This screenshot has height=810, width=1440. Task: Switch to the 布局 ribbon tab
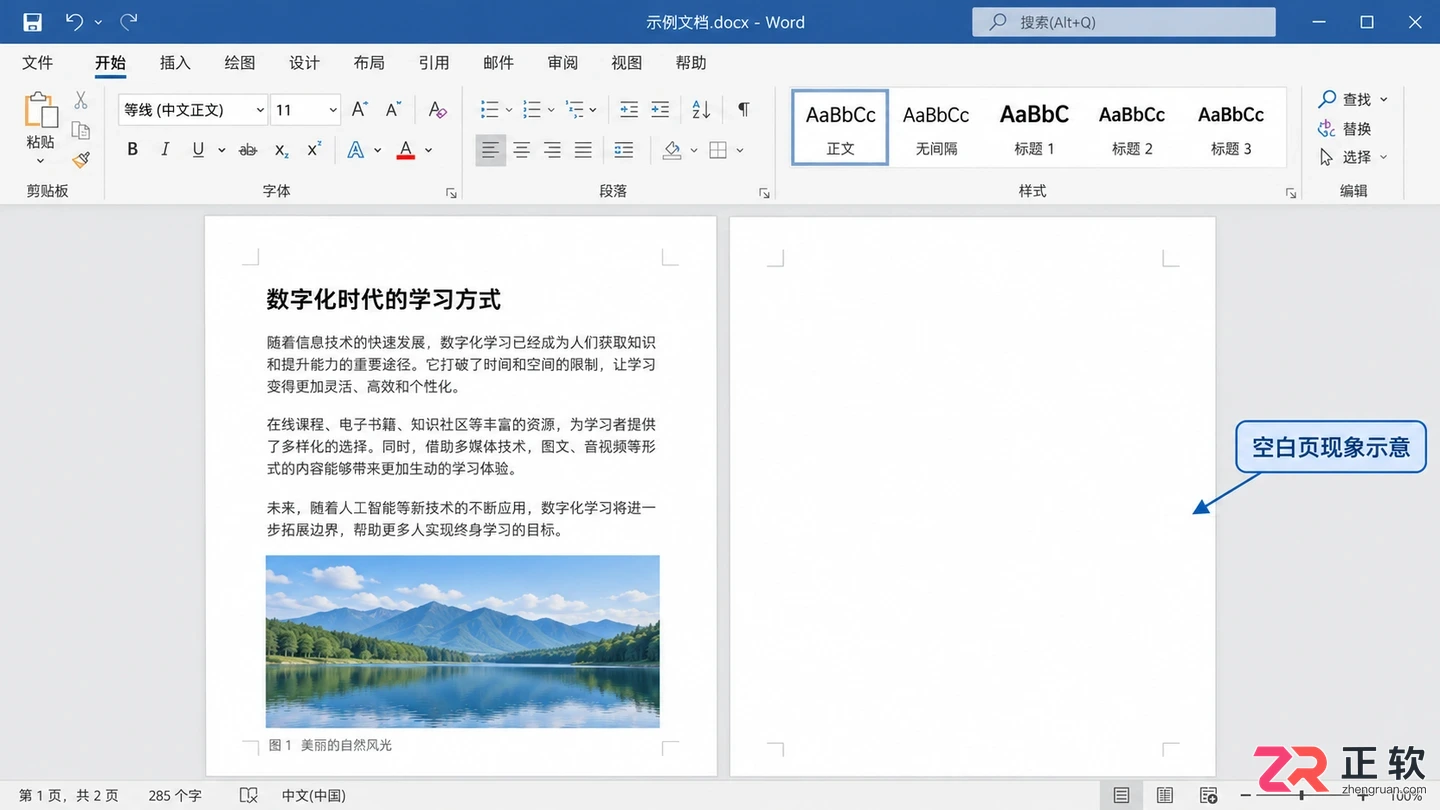coord(369,63)
